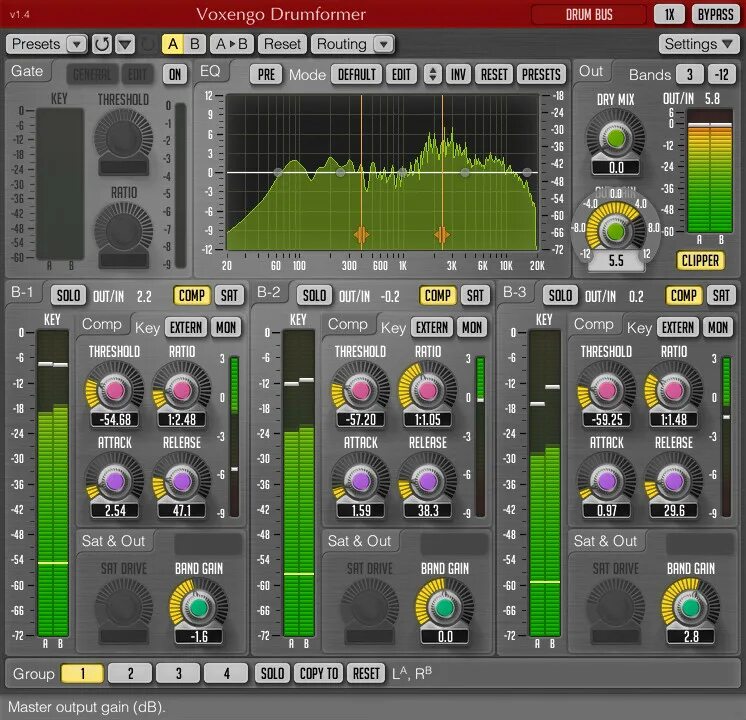Click the first crossover marker near 300 Hz
746x720 pixels.
[361, 235]
